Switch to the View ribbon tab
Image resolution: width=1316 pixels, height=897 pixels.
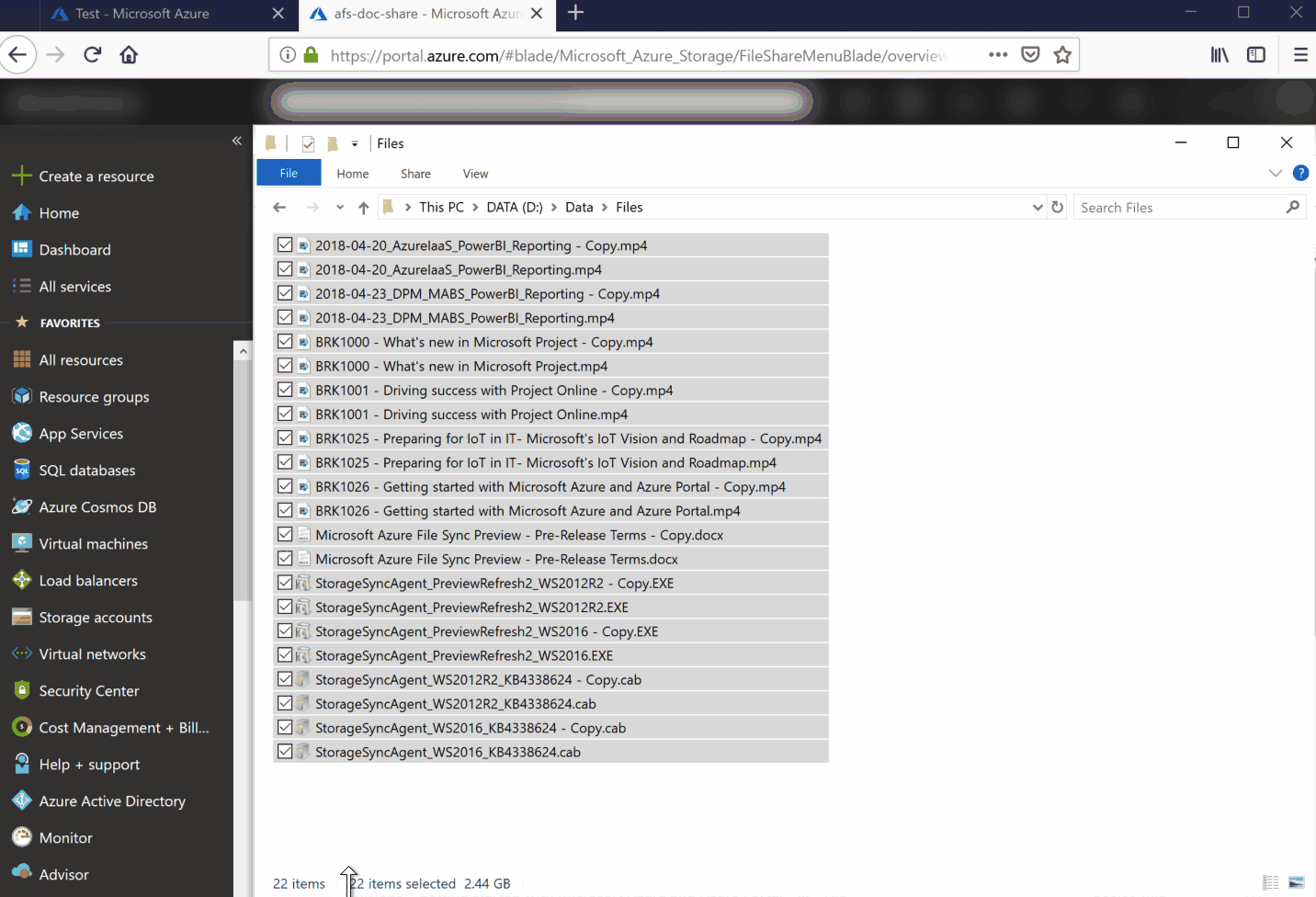coord(475,173)
